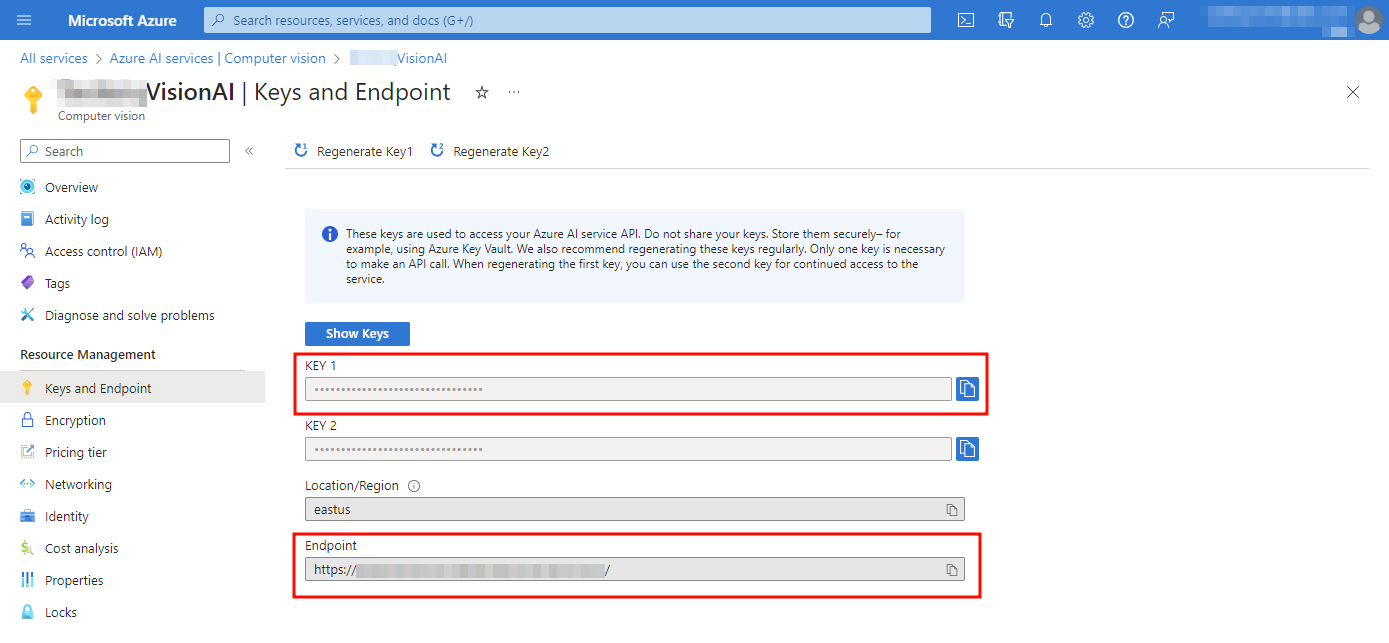1389x643 pixels.
Task: Open Access control (IAM) page
Action: coord(103,251)
